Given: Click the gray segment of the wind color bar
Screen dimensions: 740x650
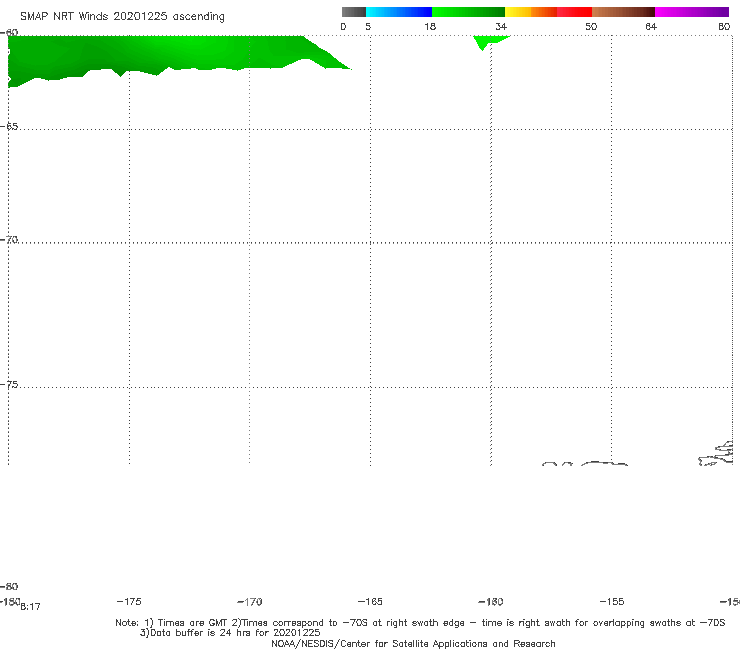Looking at the screenshot, I should coord(353,12).
